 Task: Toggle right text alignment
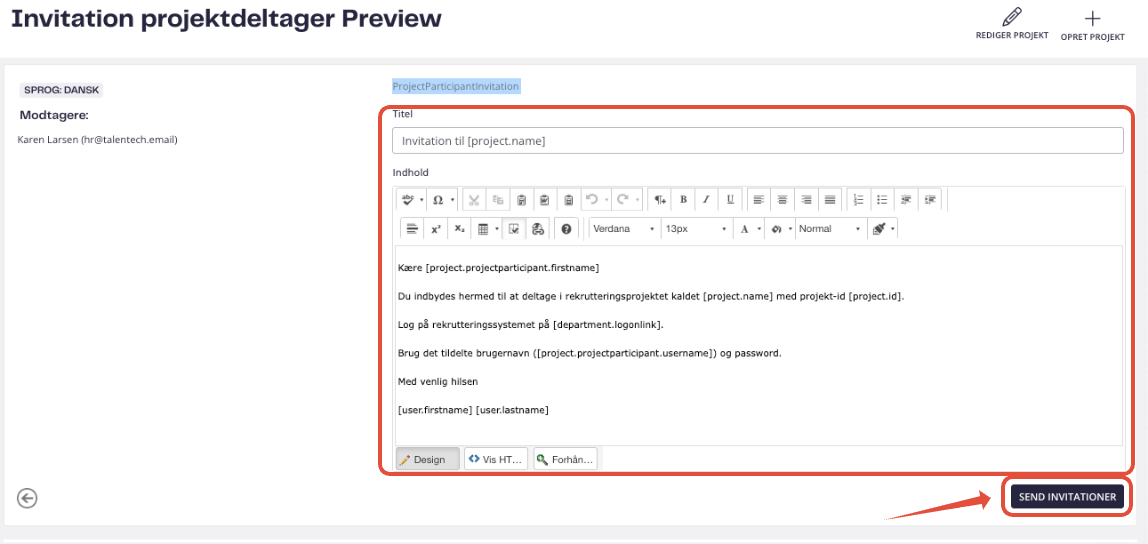pyautogui.click(x=806, y=199)
